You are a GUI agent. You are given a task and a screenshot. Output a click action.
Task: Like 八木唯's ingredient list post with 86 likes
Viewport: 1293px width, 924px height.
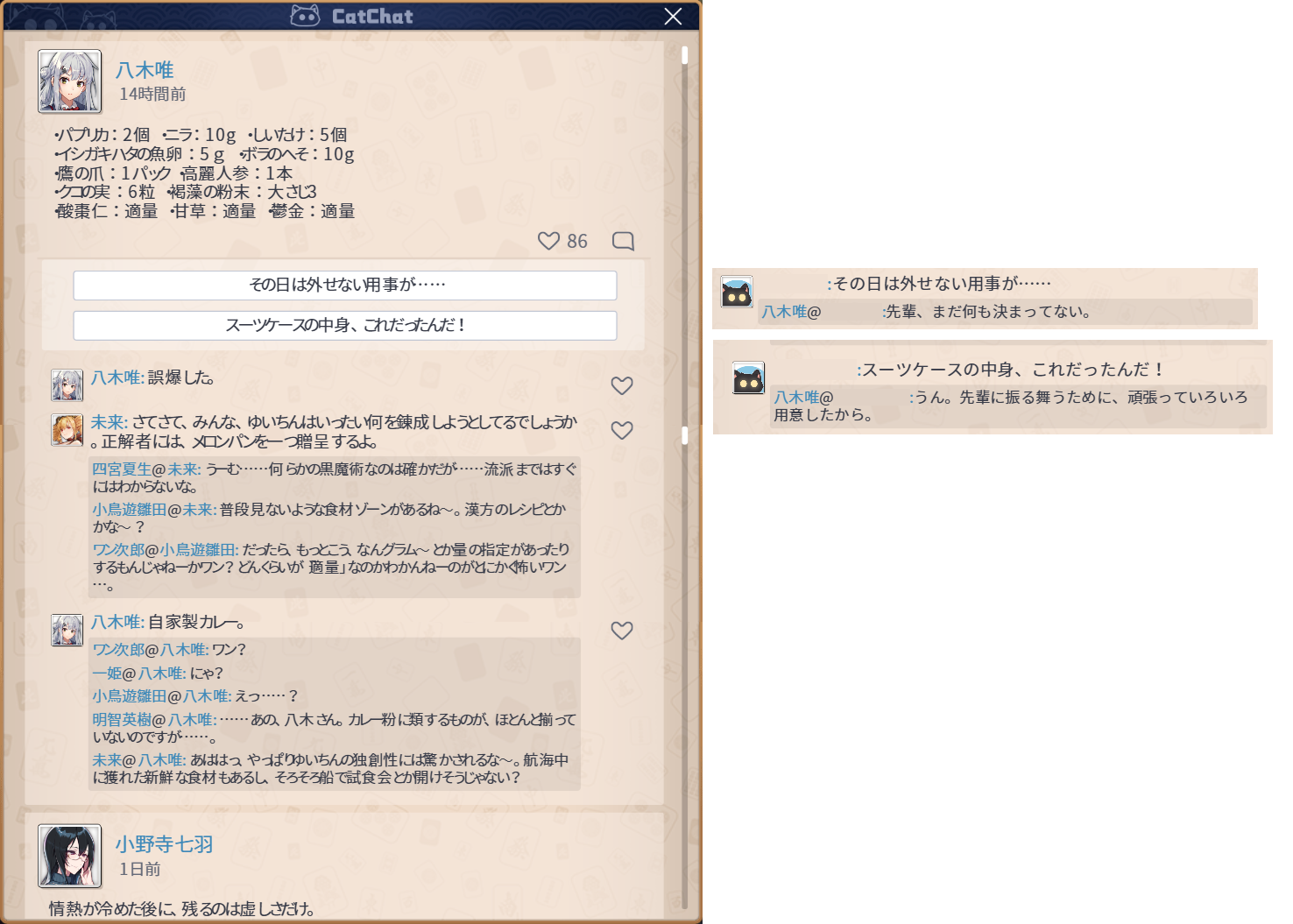point(549,241)
